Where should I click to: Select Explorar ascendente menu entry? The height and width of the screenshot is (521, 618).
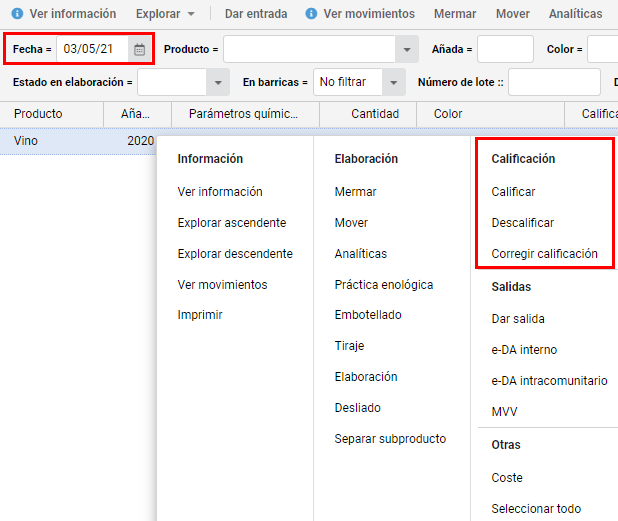(232, 223)
